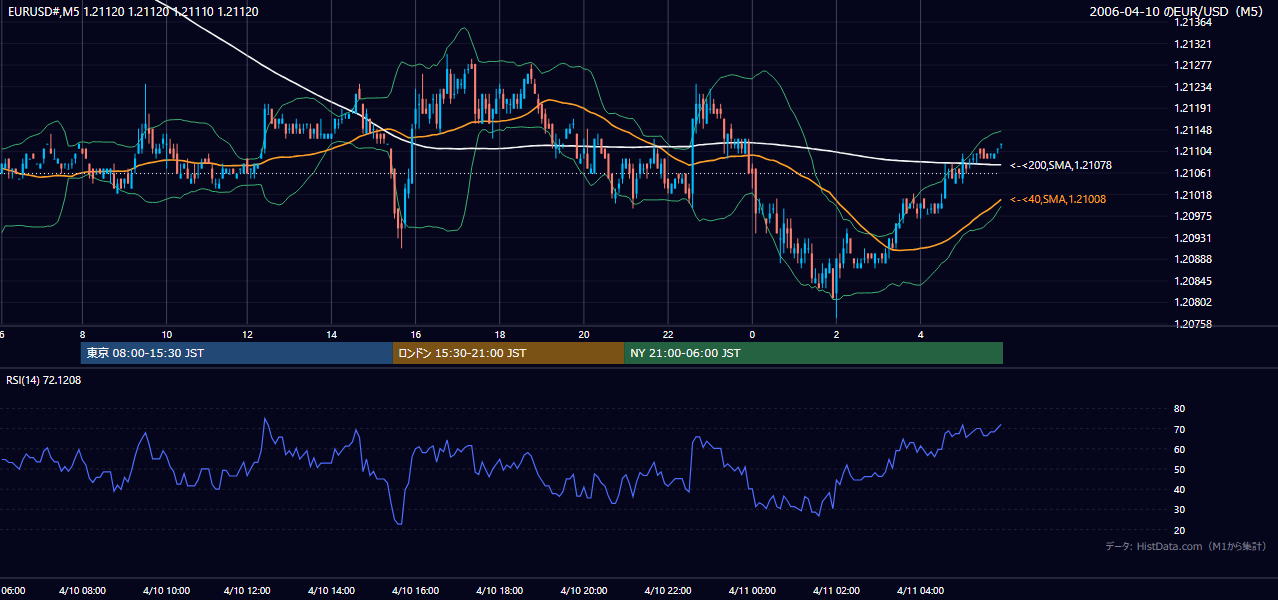Screen dimensions: 1278x600
Task: Select the NY 21:00-06:00 JST session bar
Action: [x=814, y=353]
